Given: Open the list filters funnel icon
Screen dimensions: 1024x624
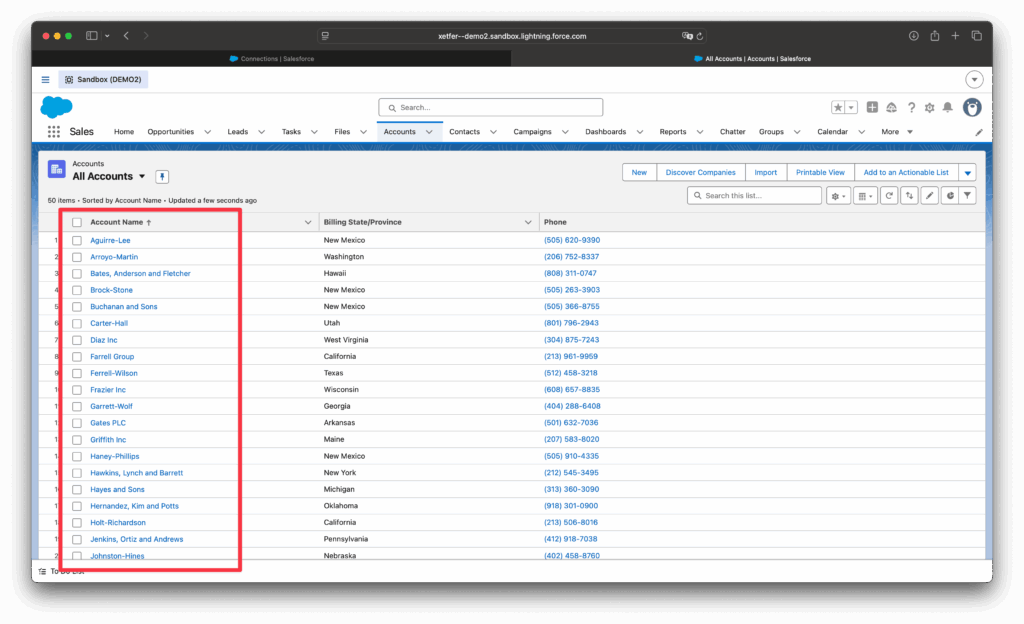Looking at the screenshot, I should (967, 196).
